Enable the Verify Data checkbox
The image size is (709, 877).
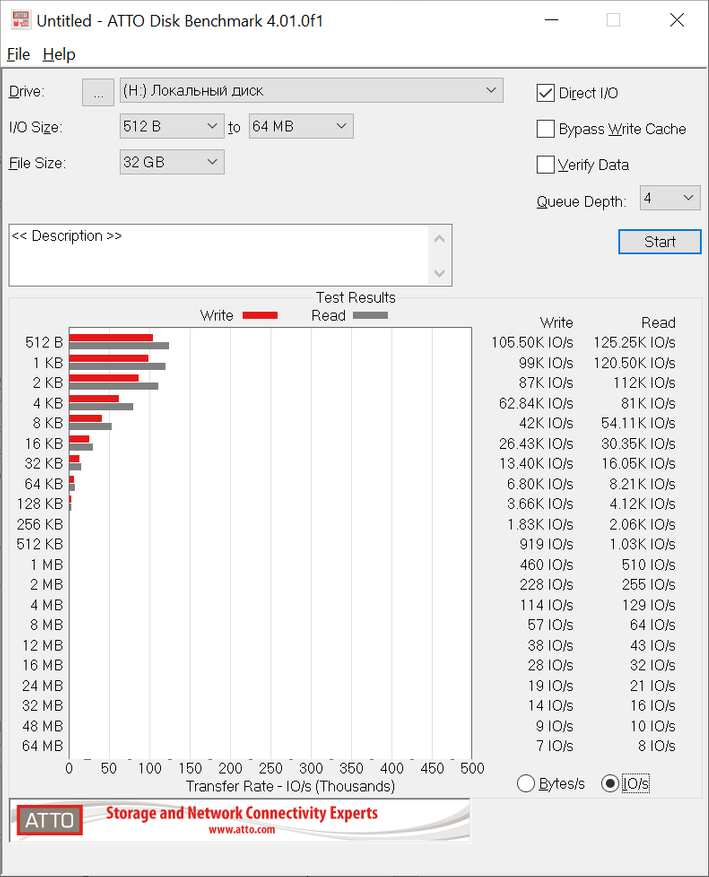coord(546,165)
